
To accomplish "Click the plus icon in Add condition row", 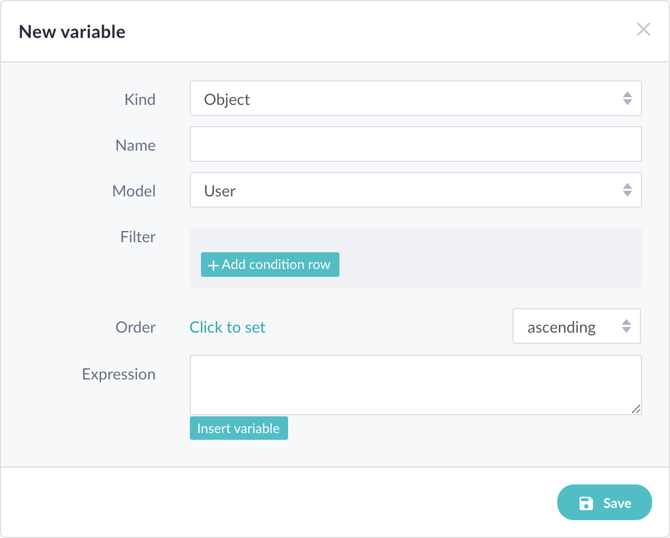I will 213,265.
